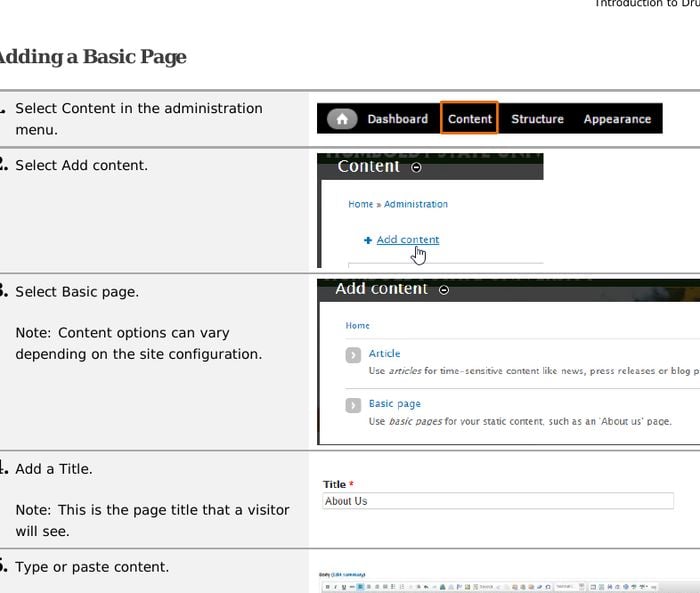Collapse the Add content overlay using the circle icon

point(444,290)
